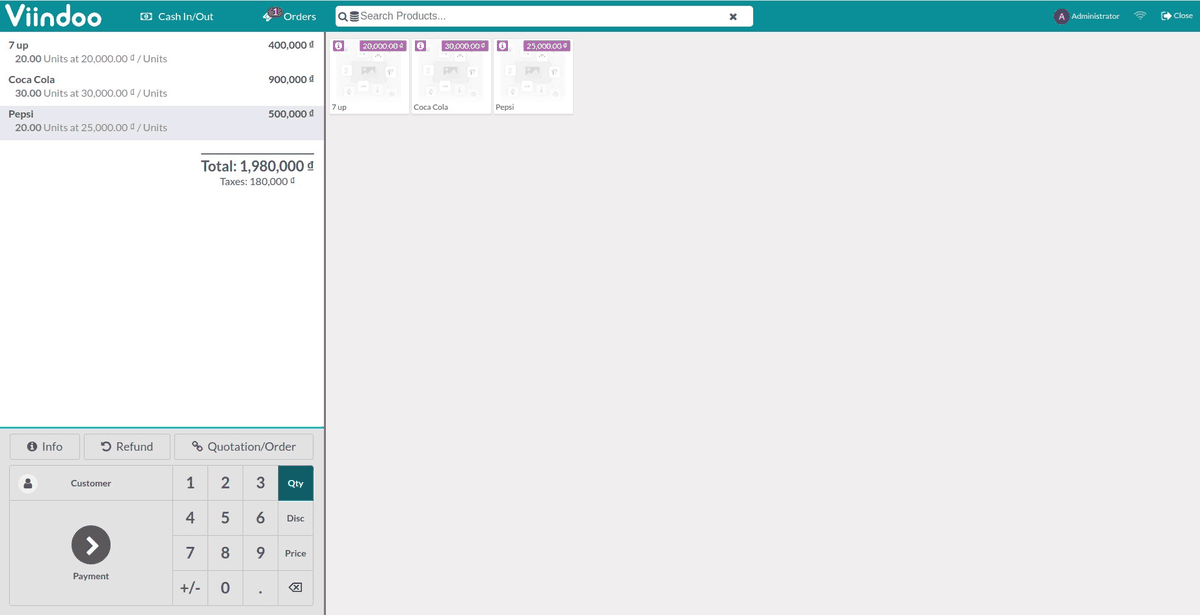Click the 25,000.00 price tag on Pepsi

click(547, 46)
